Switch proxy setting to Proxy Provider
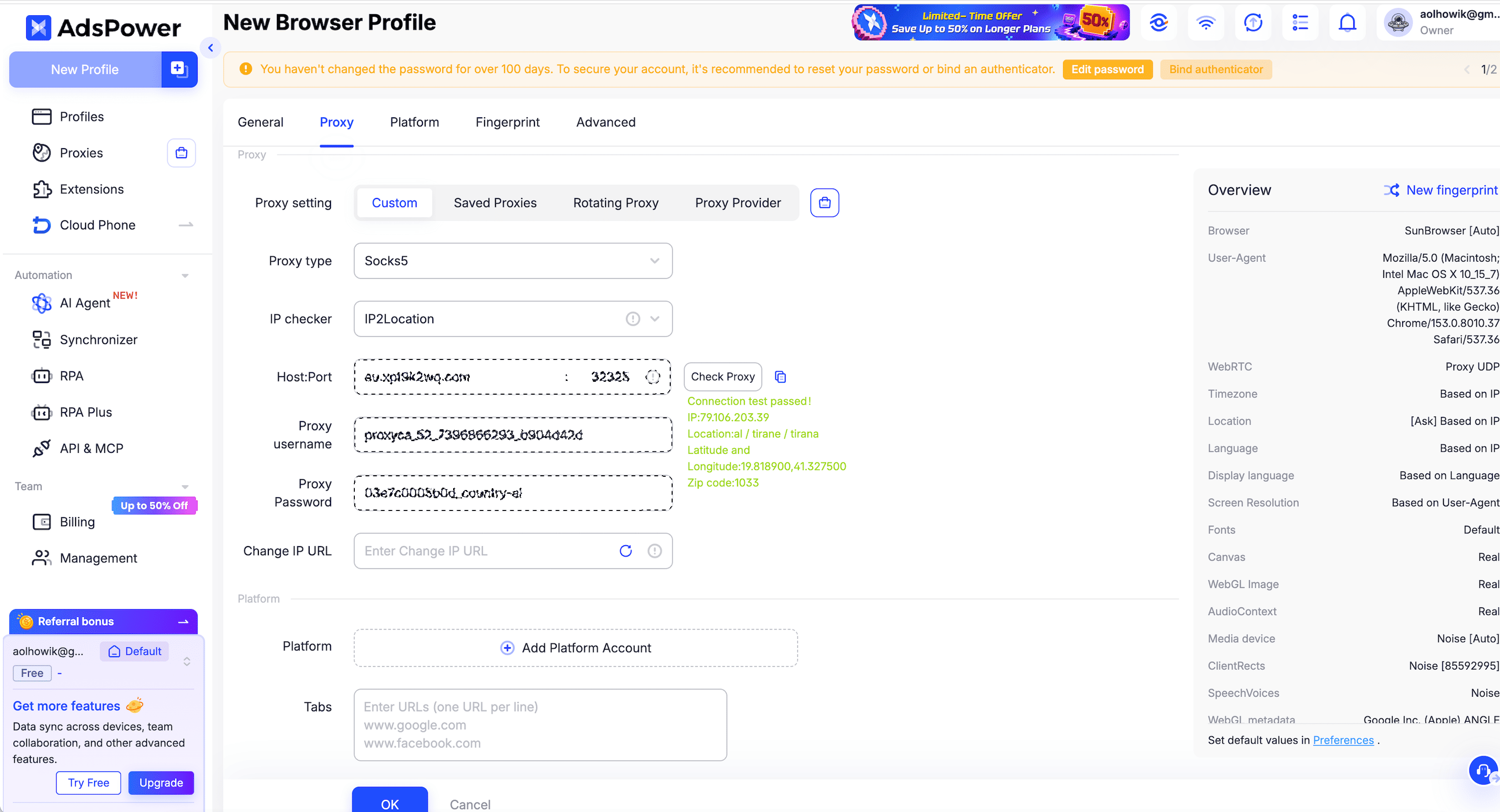This screenshot has width=1500, height=812. tap(737, 203)
